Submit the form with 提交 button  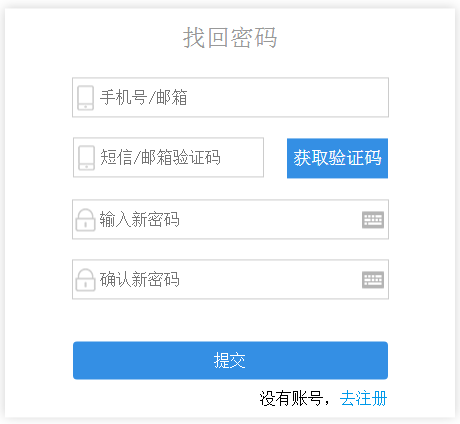tap(230, 360)
